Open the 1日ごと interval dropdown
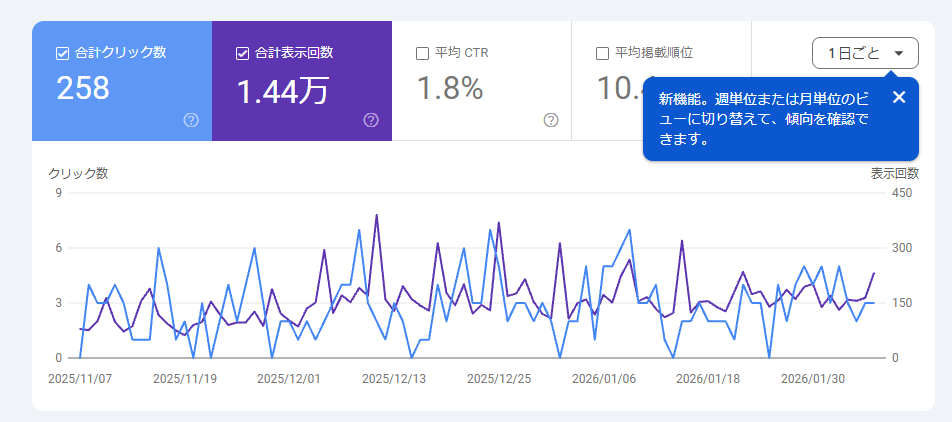 (854, 53)
